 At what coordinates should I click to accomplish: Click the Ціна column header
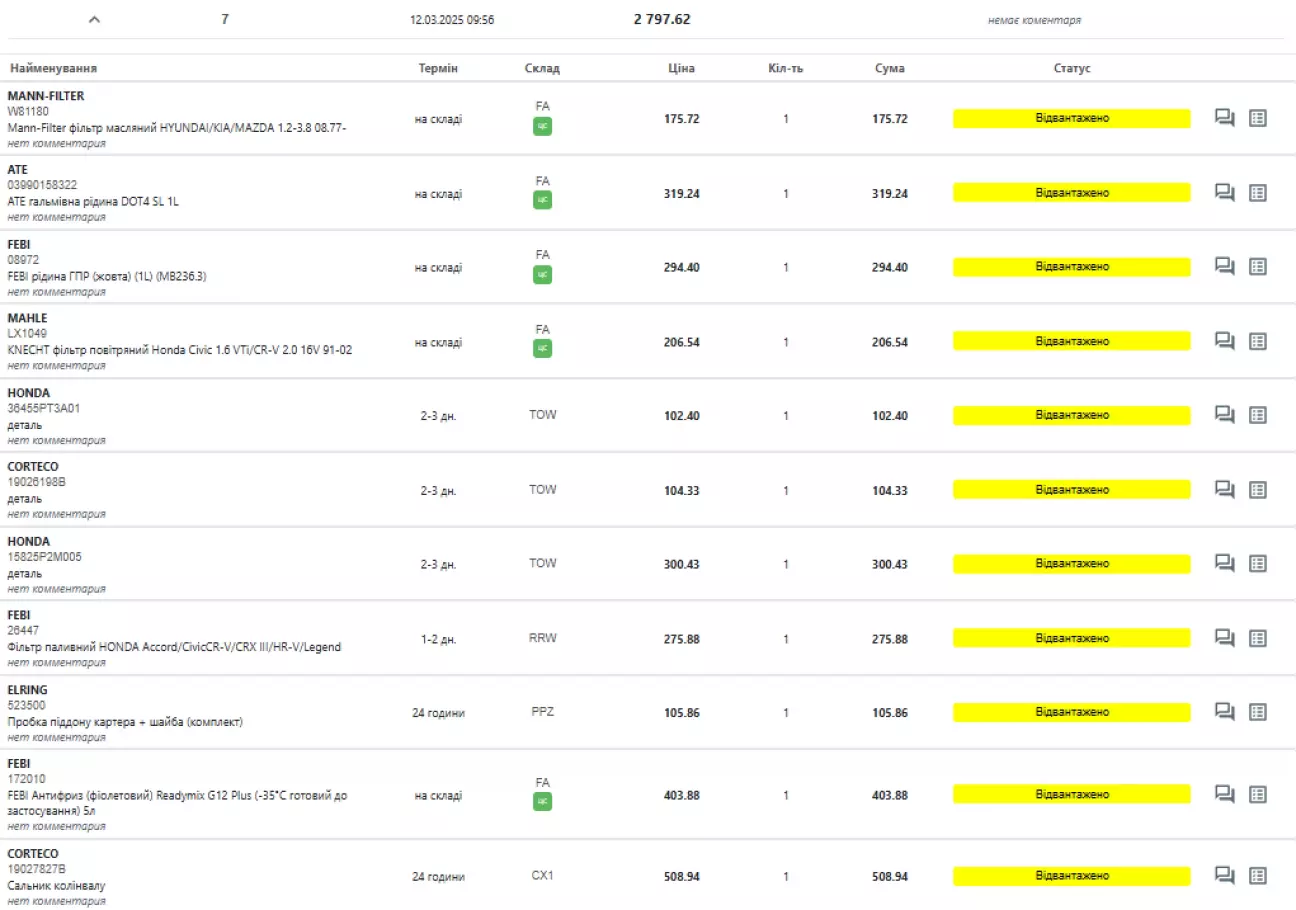click(x=681, y=68)
